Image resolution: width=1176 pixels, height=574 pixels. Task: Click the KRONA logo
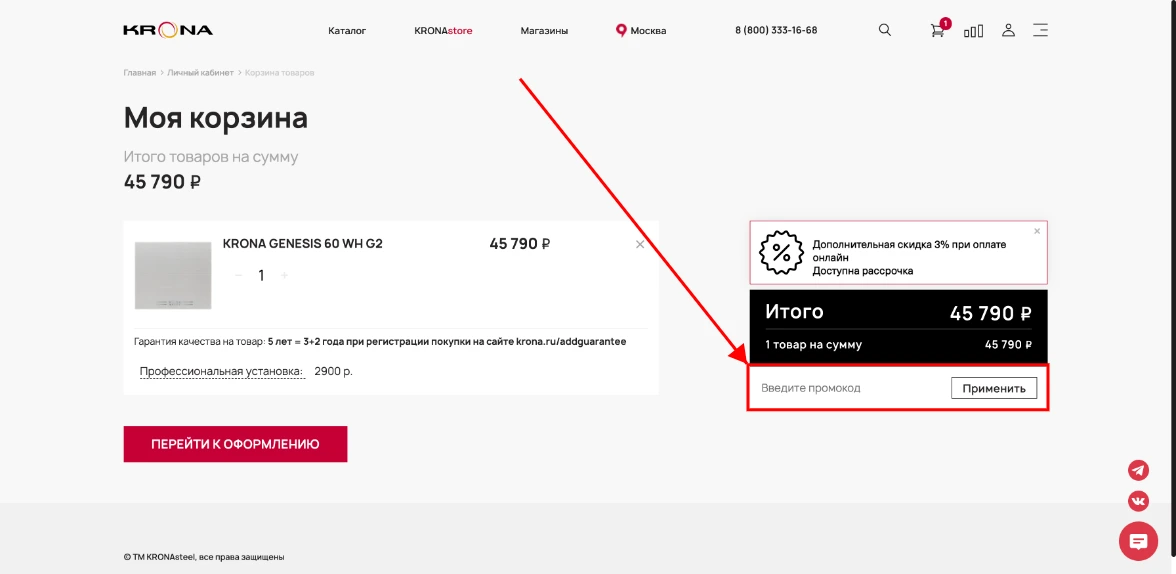click(168, 30)
